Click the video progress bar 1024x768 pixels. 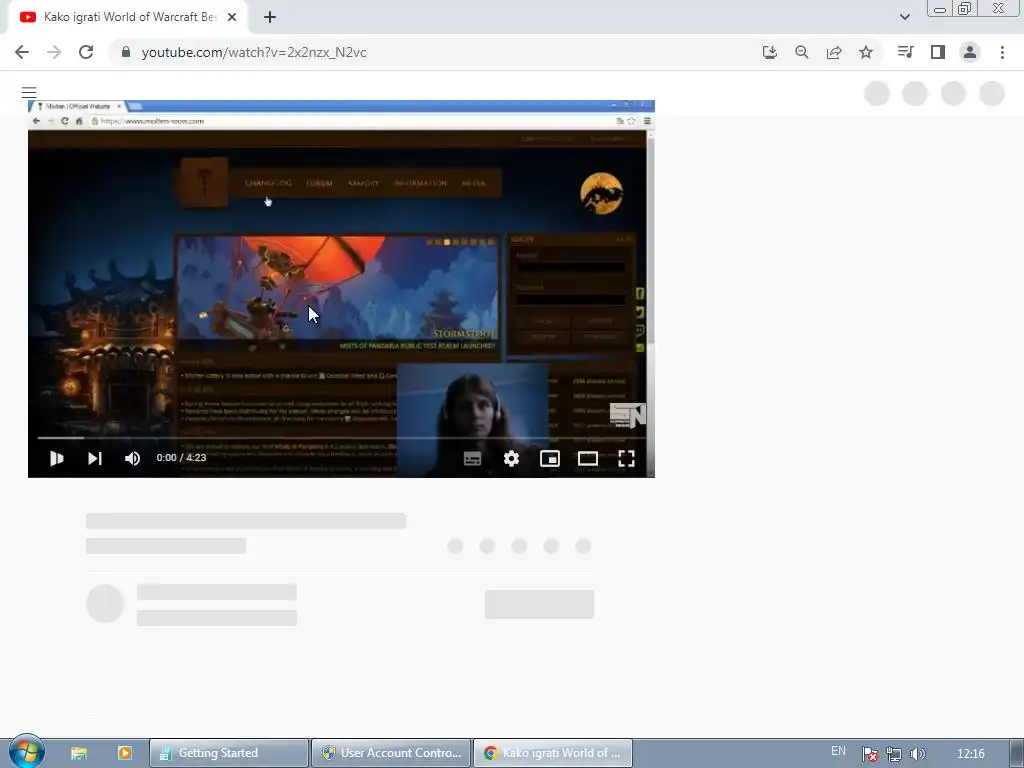point(341,438)
